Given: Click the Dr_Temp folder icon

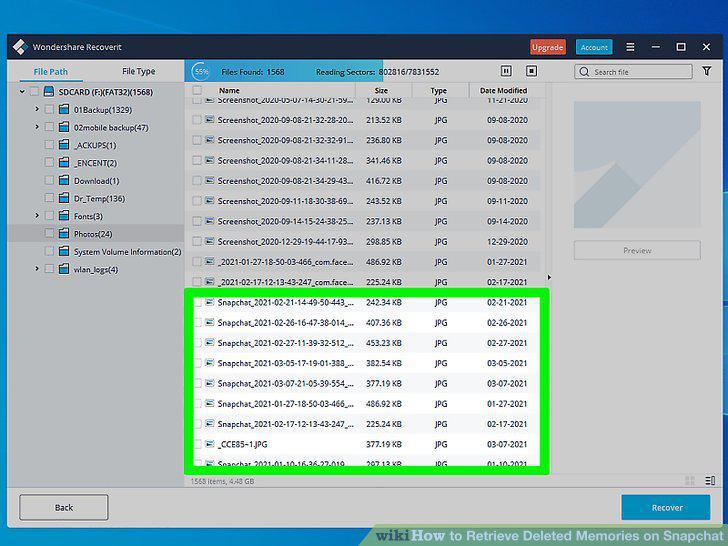Looking at the screenshot, I should 64,198.
